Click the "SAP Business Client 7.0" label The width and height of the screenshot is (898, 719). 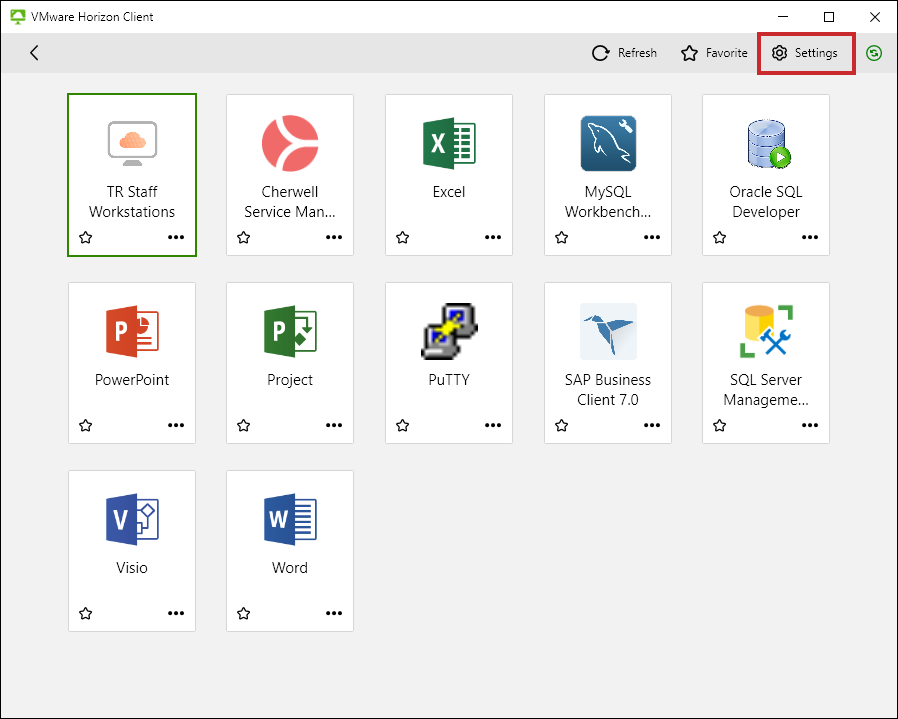tap(608, 390)
